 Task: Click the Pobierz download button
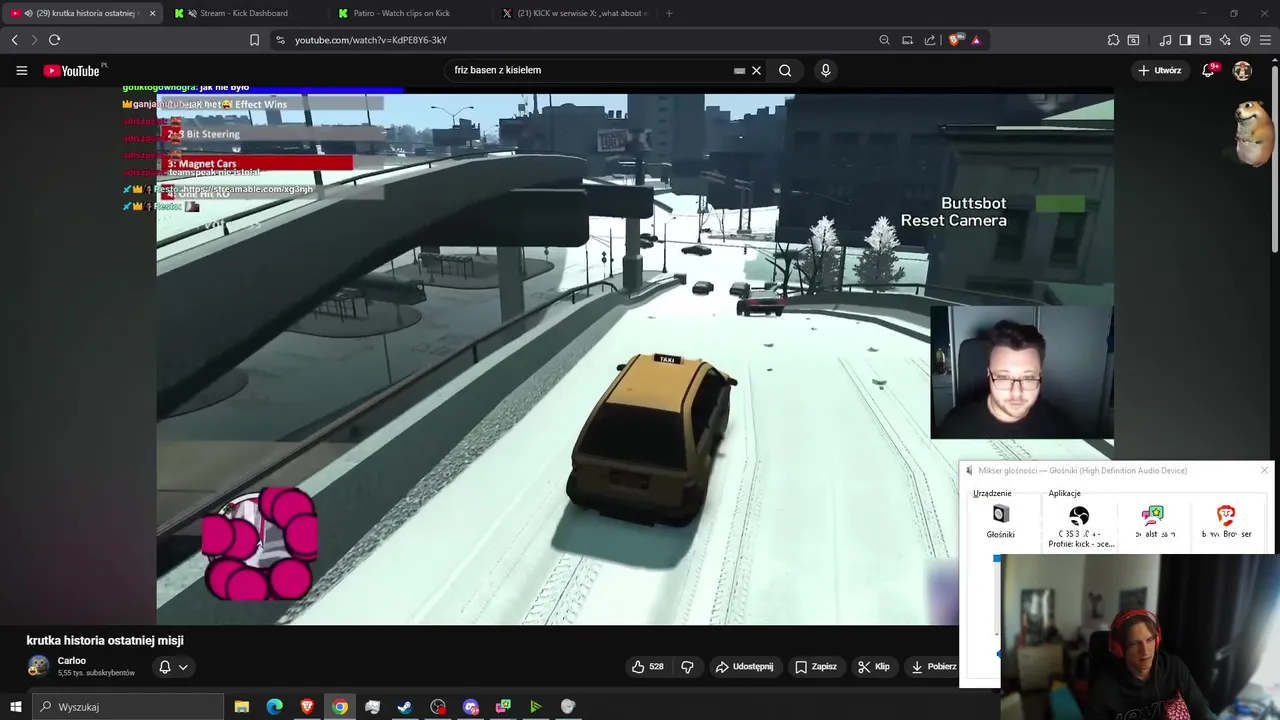point(933,667)
